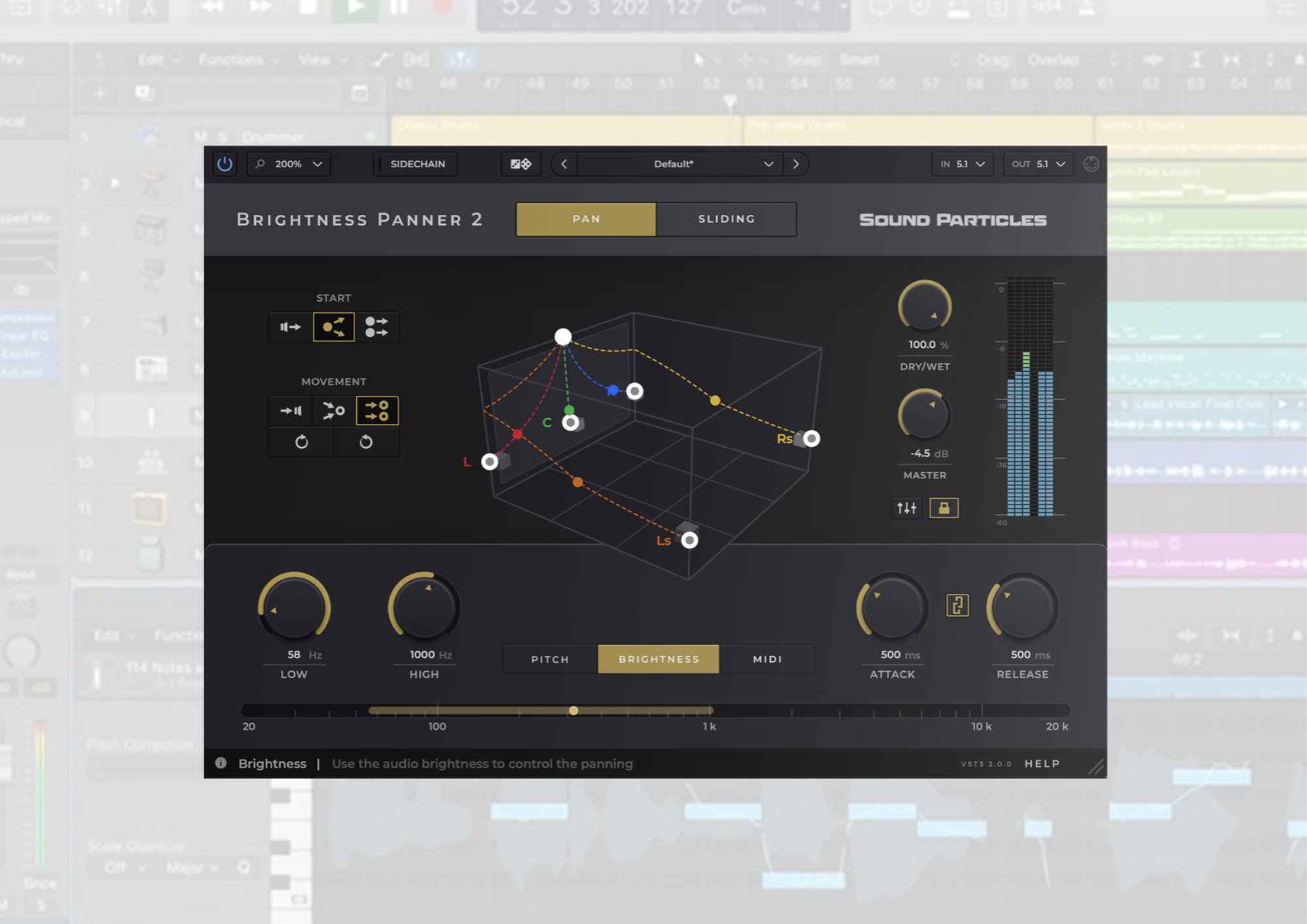This screenshot has height=924, width=1307.
Task: Click the RELEASE knob
Action: point(1022,607)
